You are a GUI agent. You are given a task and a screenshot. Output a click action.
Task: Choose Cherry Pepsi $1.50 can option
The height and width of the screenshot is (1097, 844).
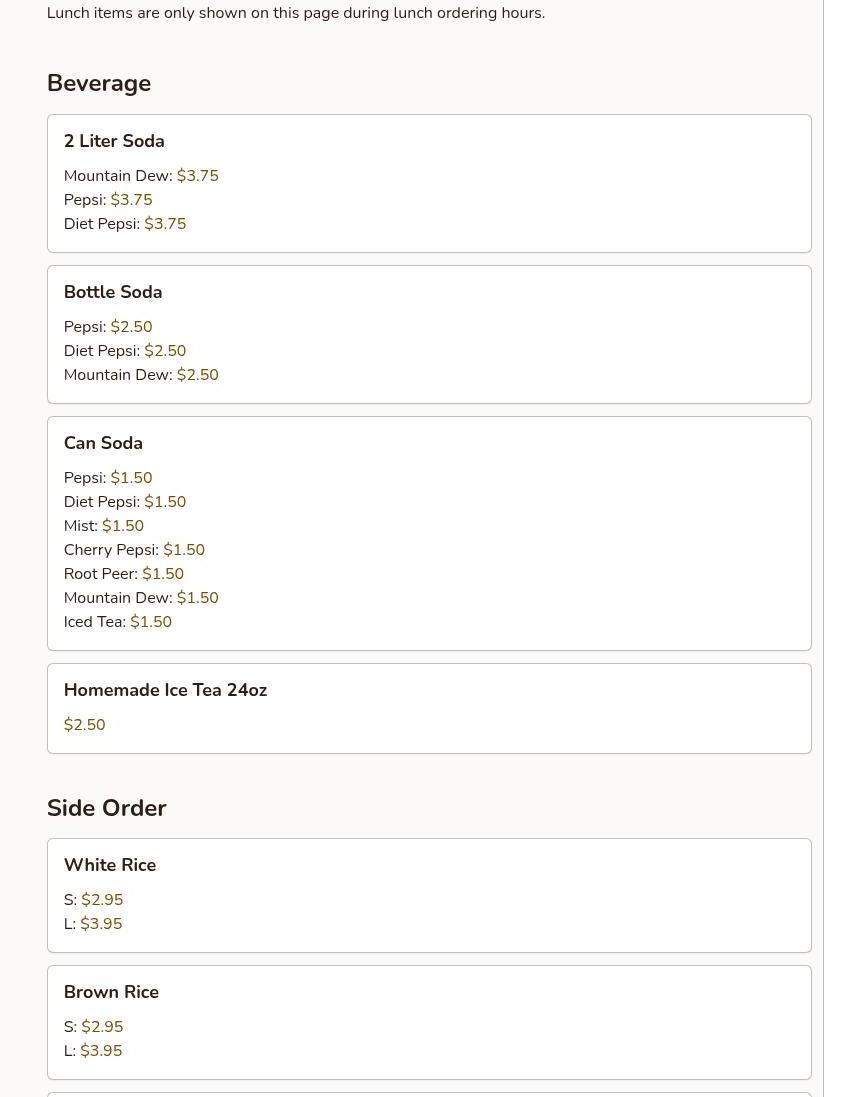(134, 550)
